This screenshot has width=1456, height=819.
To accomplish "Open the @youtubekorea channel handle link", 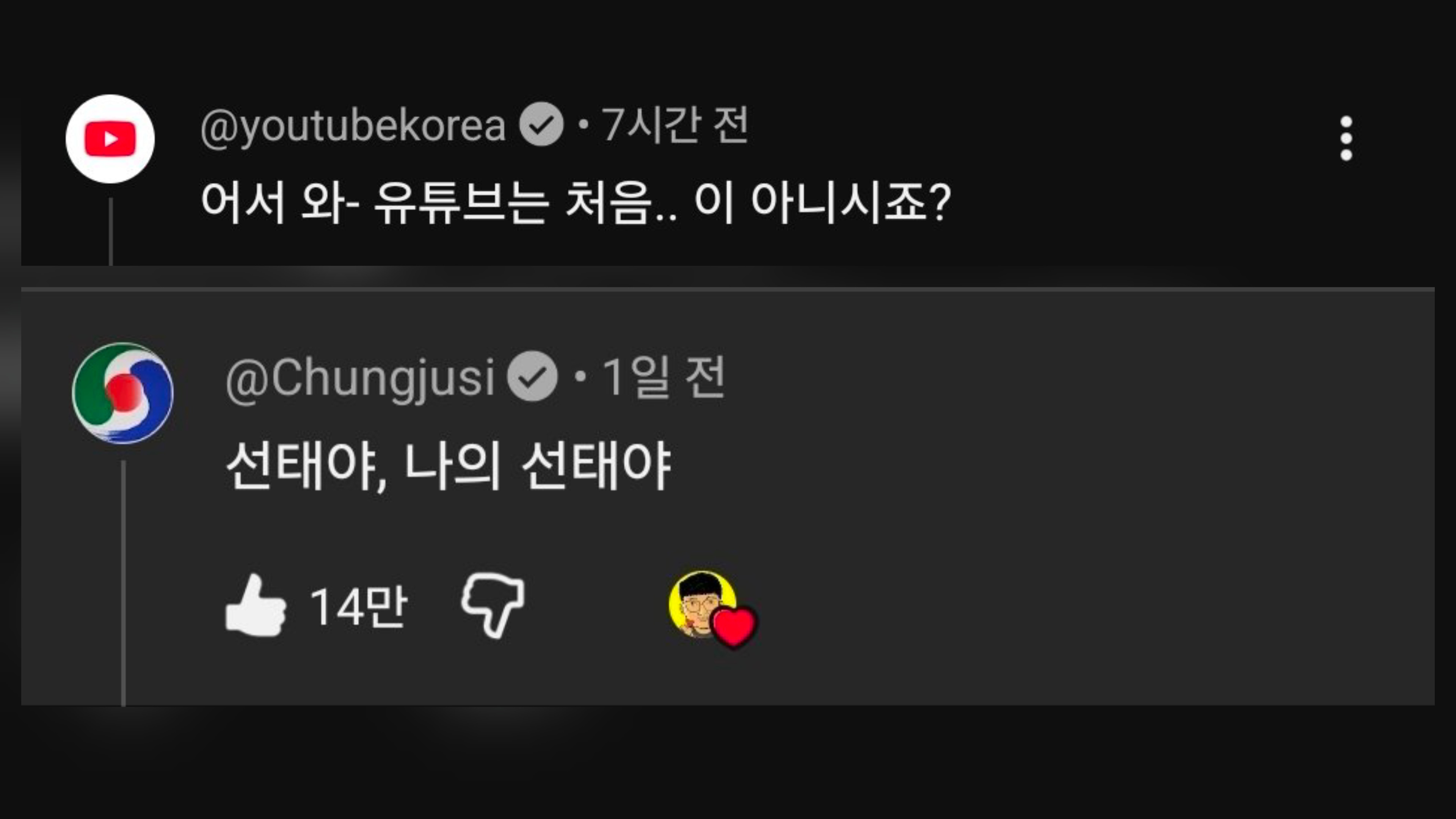I will [353, 126].
